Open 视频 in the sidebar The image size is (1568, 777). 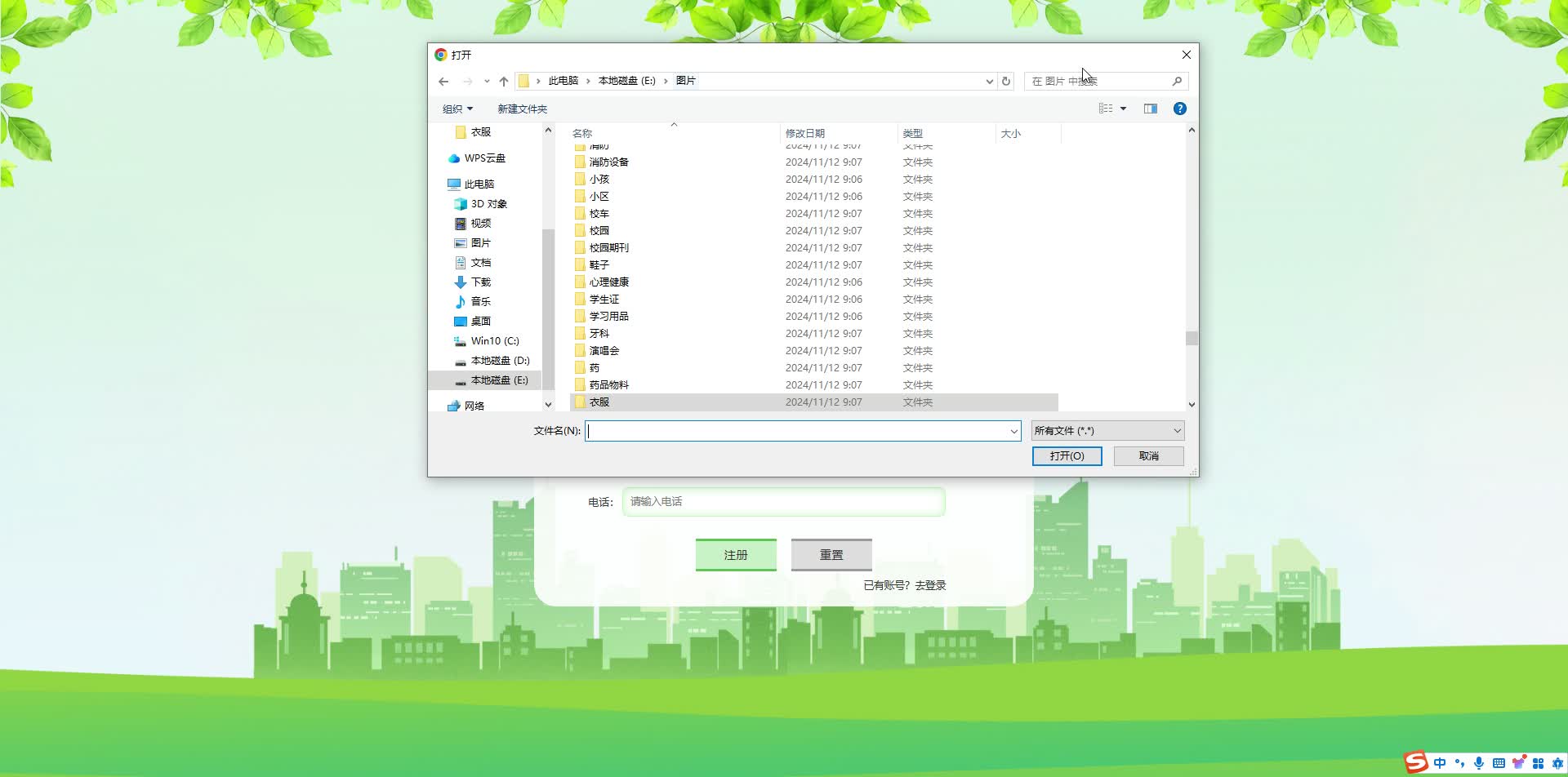click(x=473, y=224)
